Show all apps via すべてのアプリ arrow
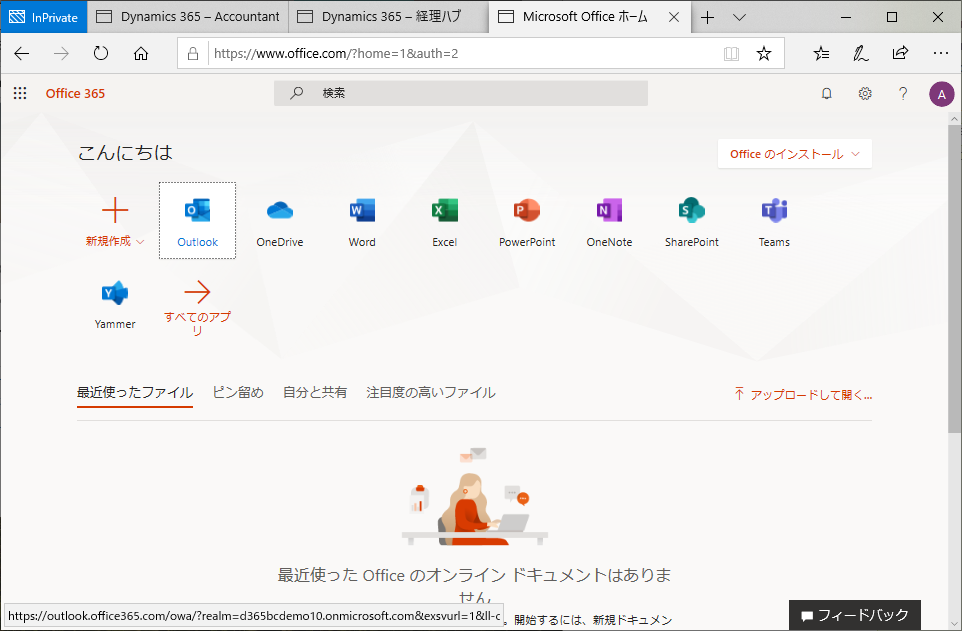 197,306
